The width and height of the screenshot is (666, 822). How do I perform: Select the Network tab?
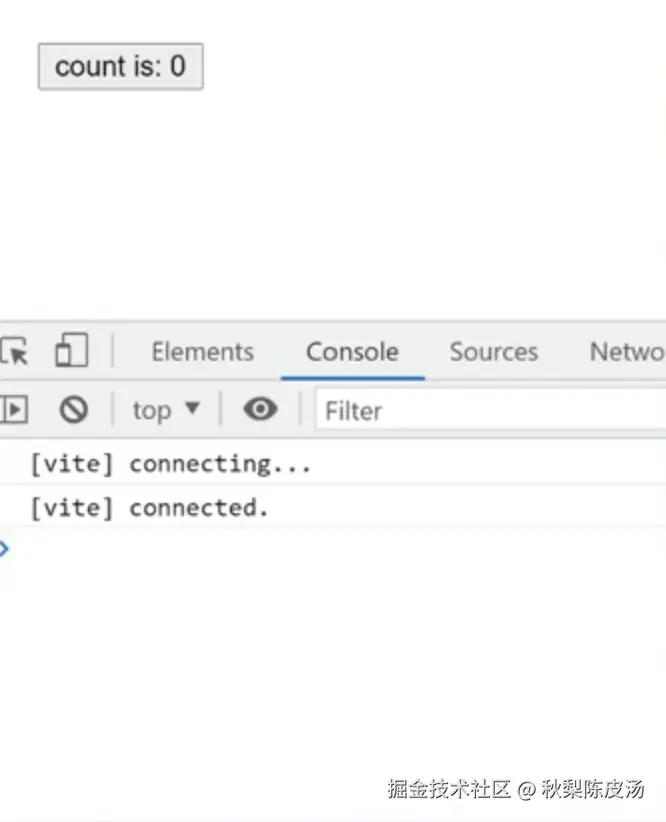pyautogui.click(x=627, y=352)
